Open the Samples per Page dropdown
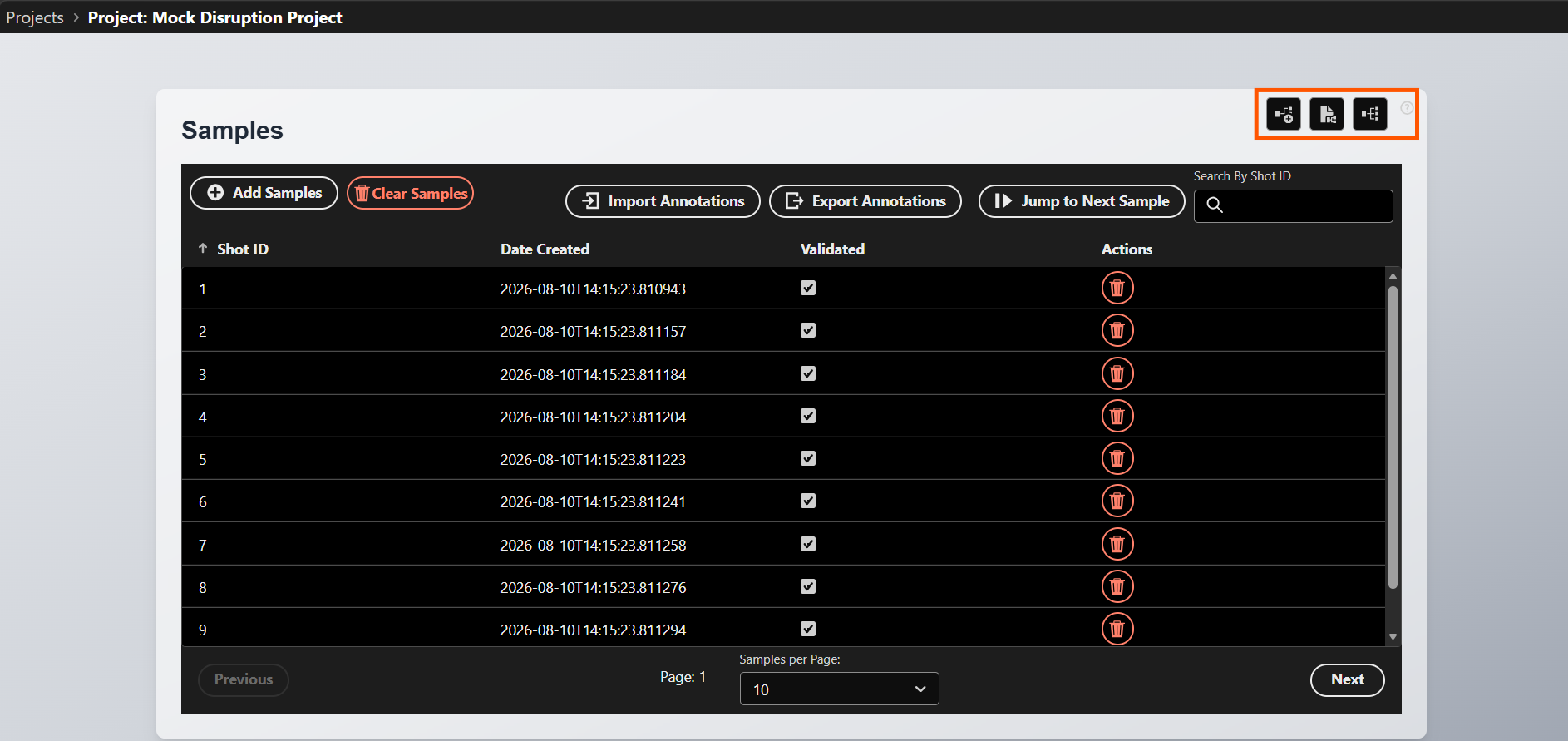This screenshot has width=1568, height=741. (x=840, y=689)
